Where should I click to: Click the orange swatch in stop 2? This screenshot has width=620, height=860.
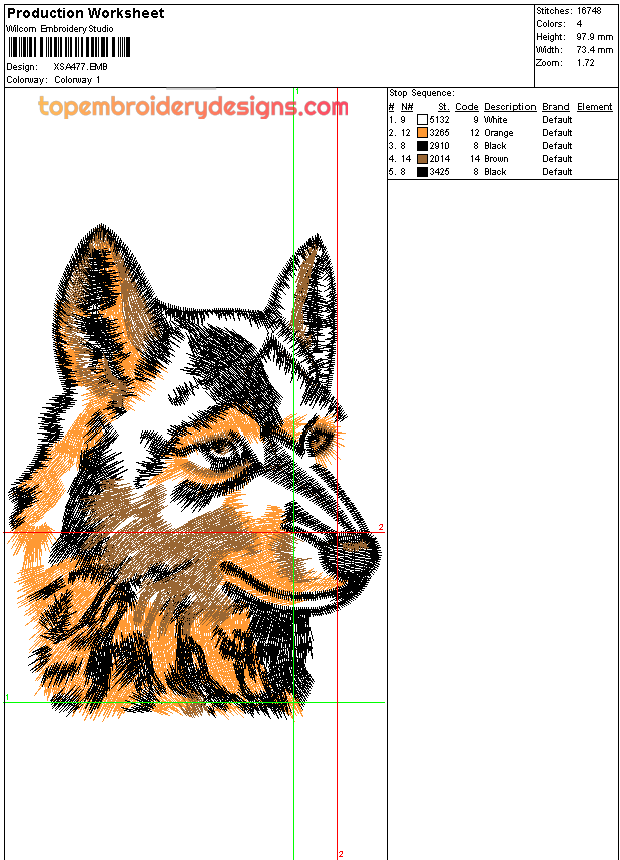click(x=422, y=133)
